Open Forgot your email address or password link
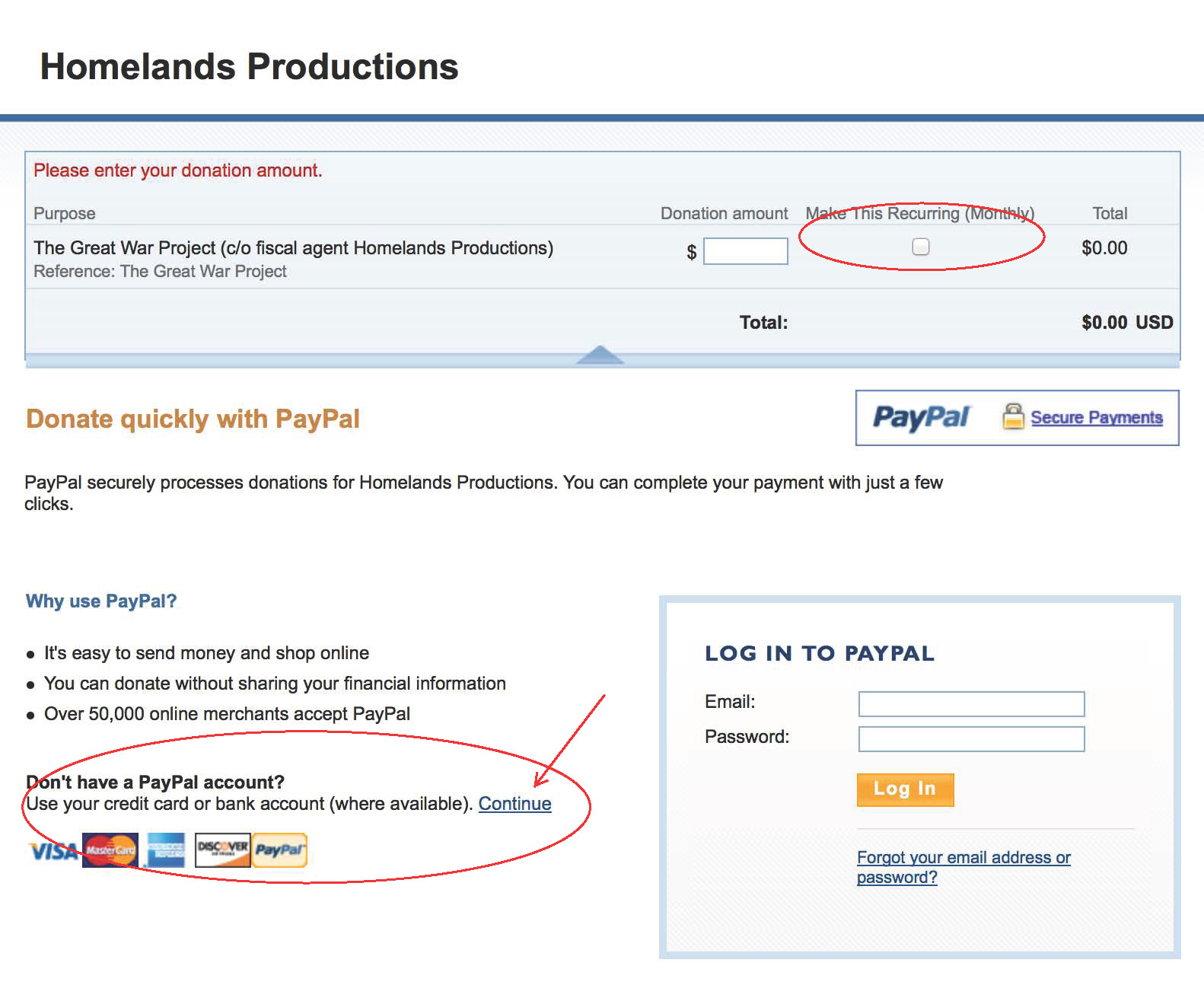The height and width of the screenshot is (985, 1204). (964, 867)
